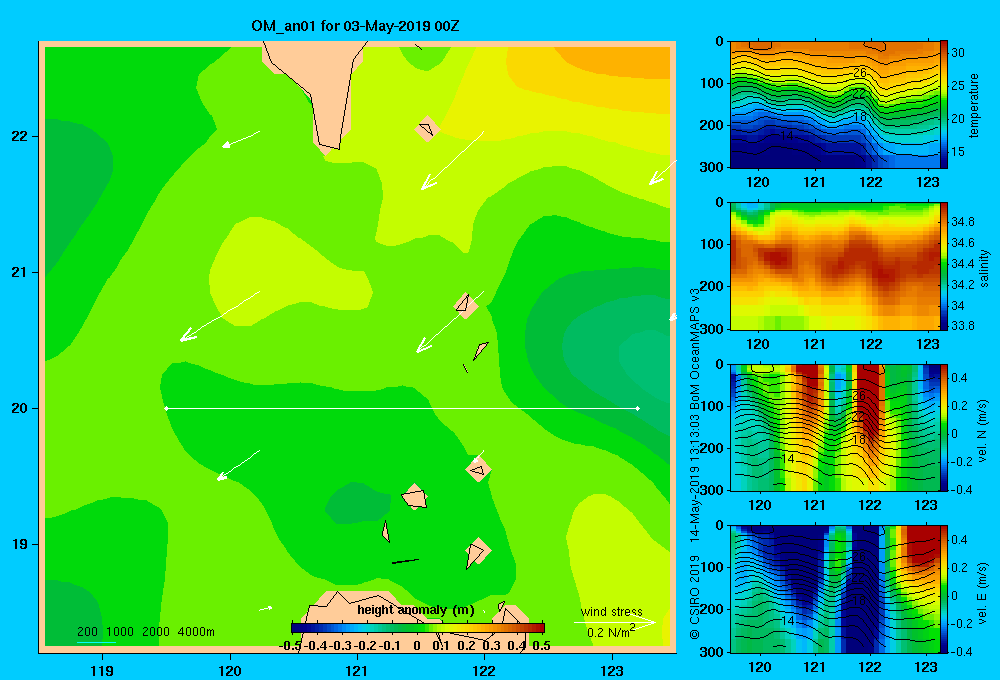Click the 26 isotherm label in temperature panel
This screenshot has height=680, width=1000.
coord(860,73)
